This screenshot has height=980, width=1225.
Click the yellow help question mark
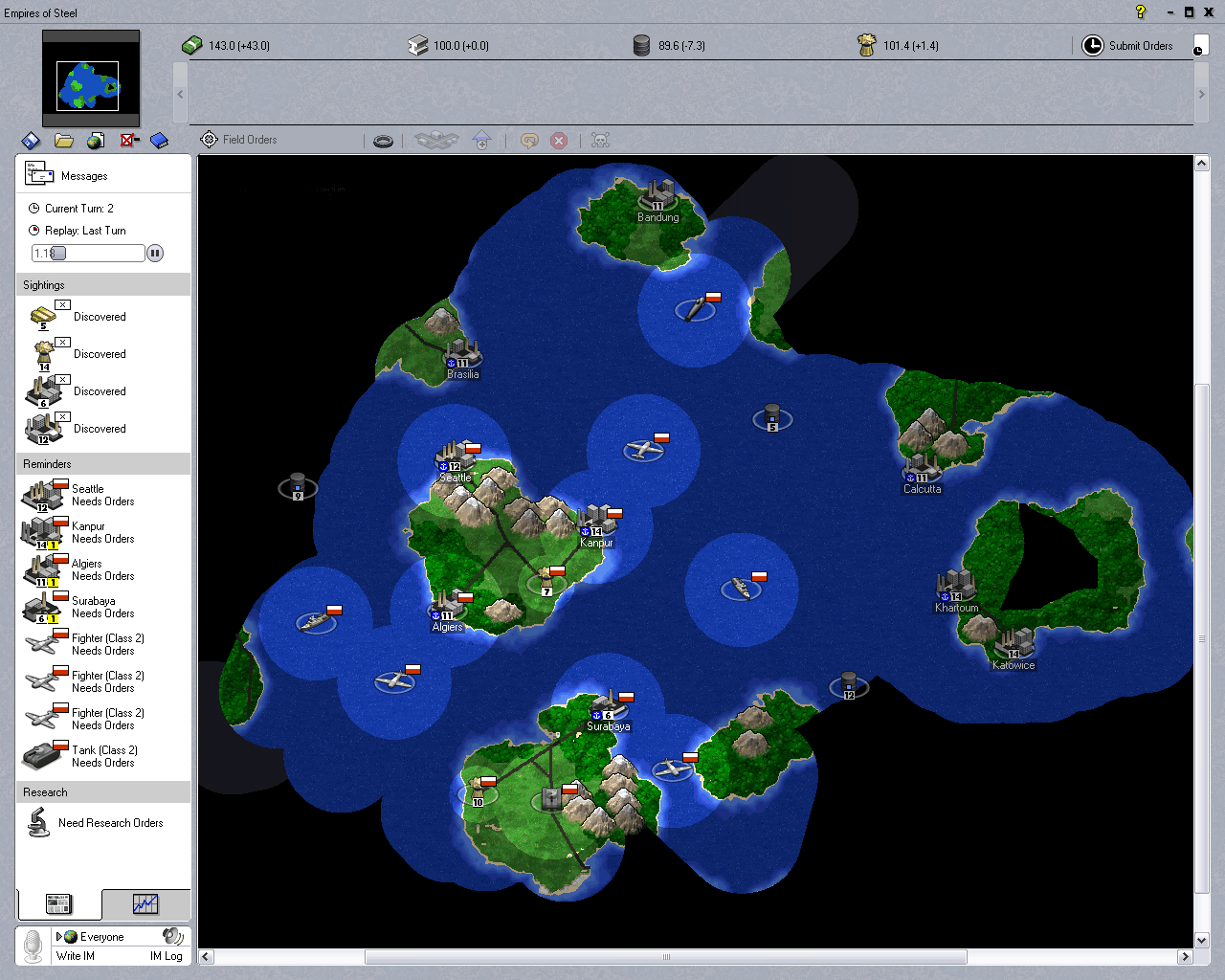click(1140, 12)
